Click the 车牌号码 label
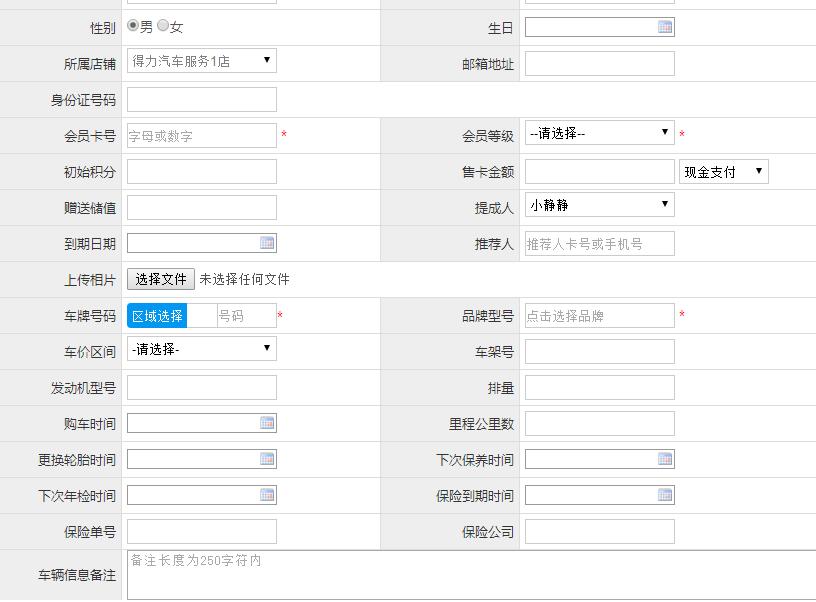 pyautogui.click(x=90, y=316)
